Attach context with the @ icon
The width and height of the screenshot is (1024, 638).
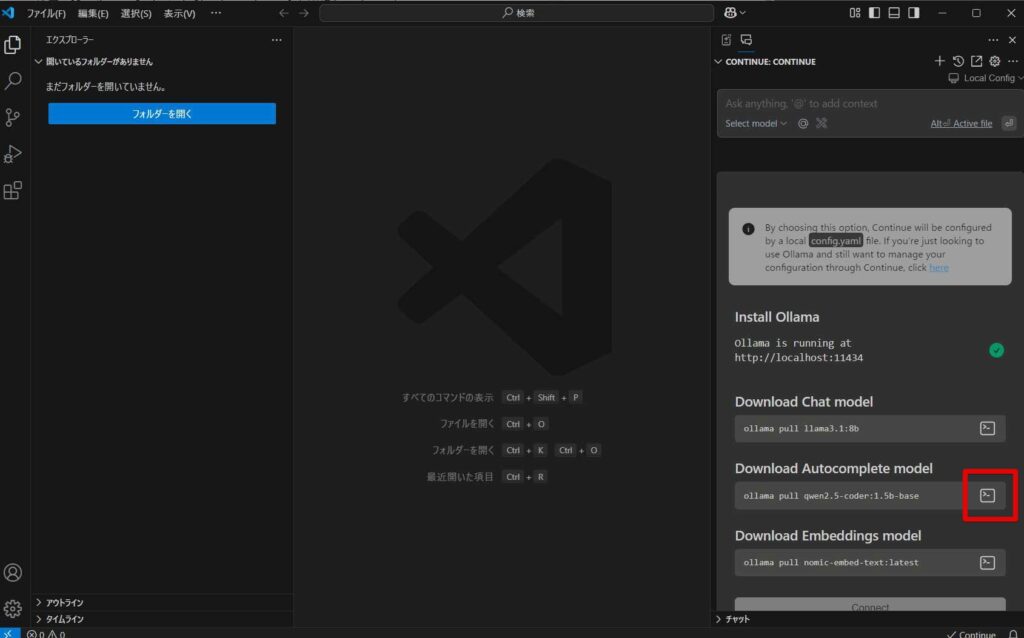802,123
